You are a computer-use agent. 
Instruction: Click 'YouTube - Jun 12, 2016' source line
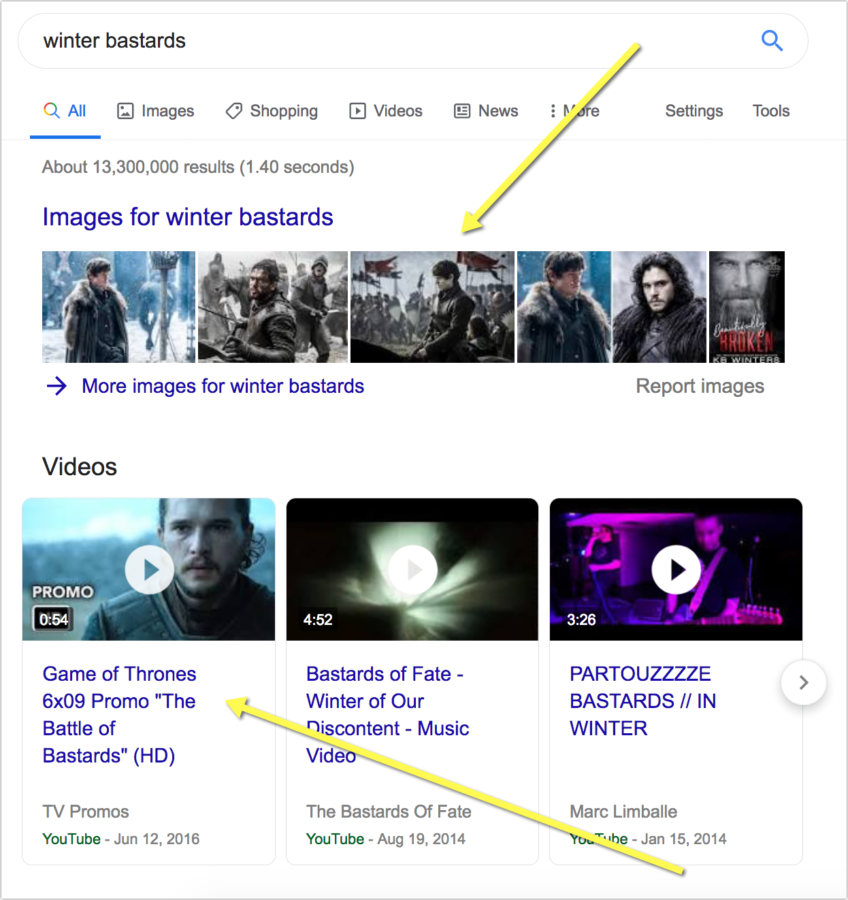pyautogui.click(x=121, y=839)
